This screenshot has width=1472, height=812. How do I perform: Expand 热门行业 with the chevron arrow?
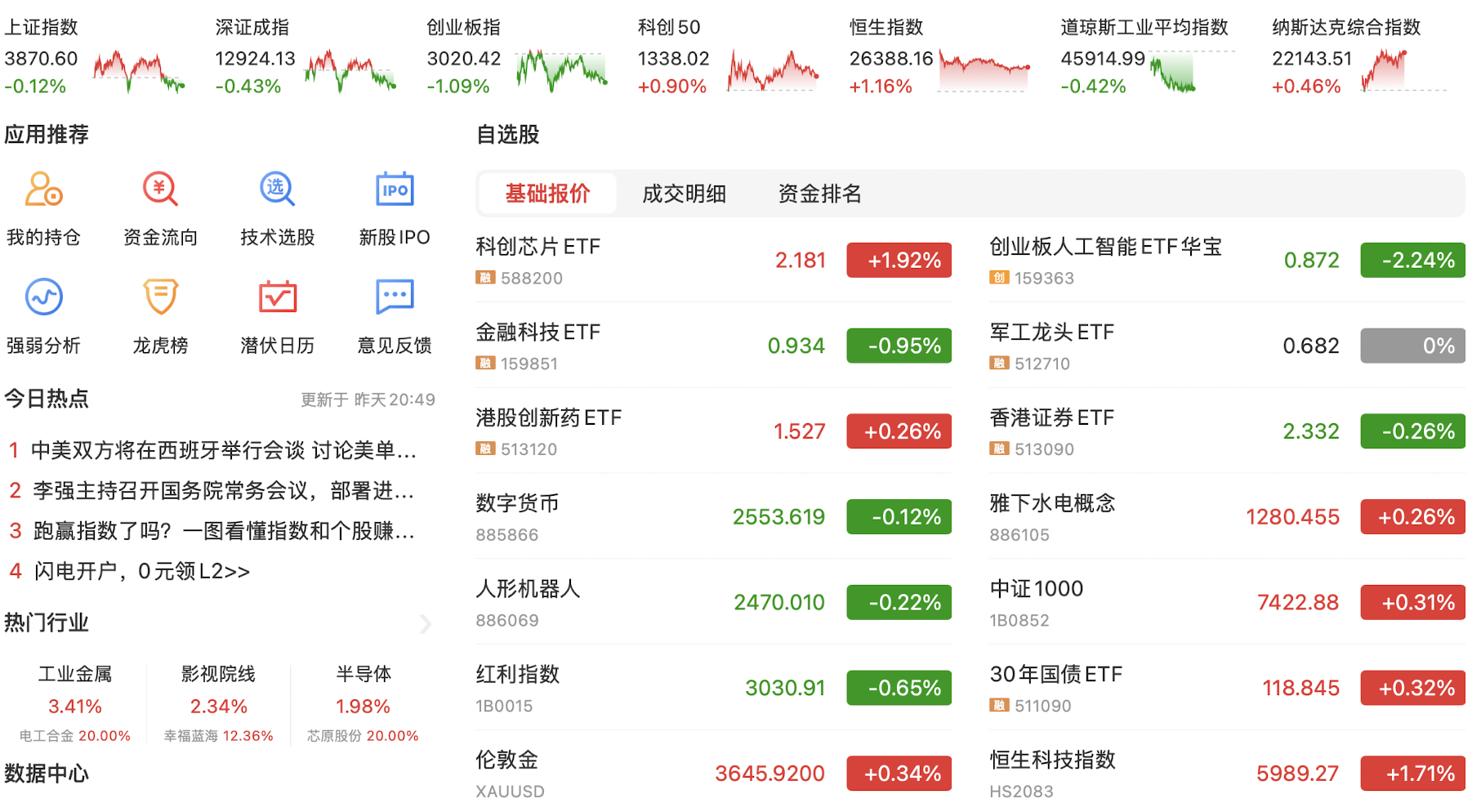pyautogui.click(x=425, y=624)
